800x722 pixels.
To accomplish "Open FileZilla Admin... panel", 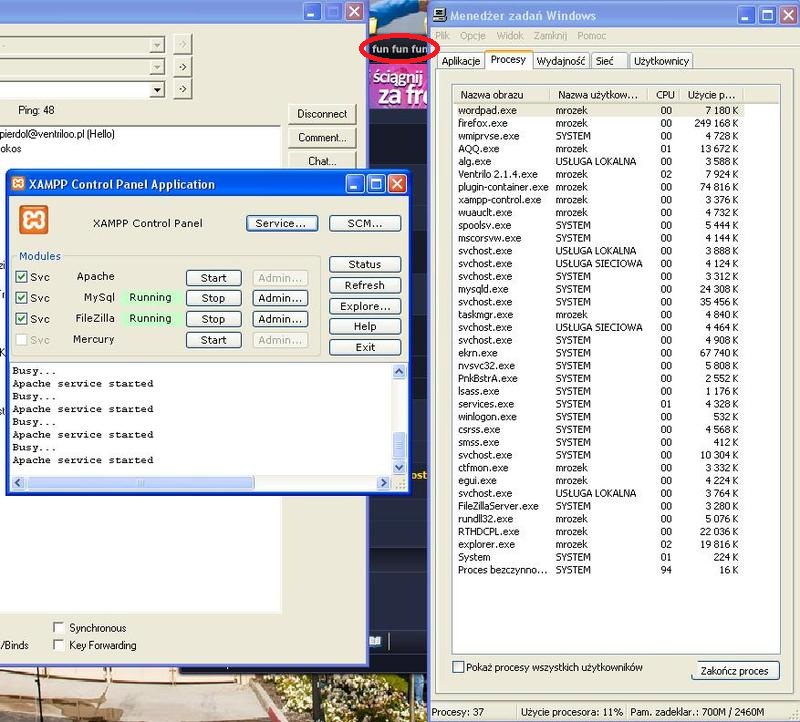I will pos(280,319).
